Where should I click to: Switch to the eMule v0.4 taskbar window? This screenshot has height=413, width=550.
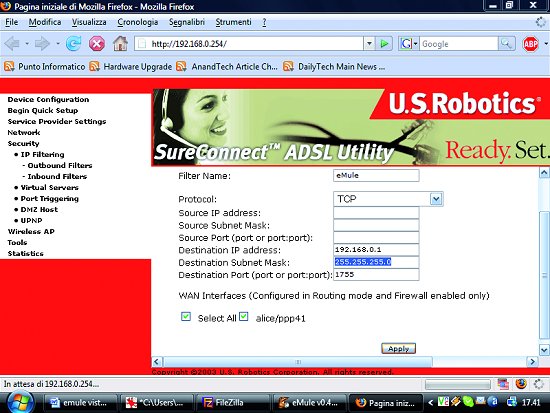click(x=309, y=402)
